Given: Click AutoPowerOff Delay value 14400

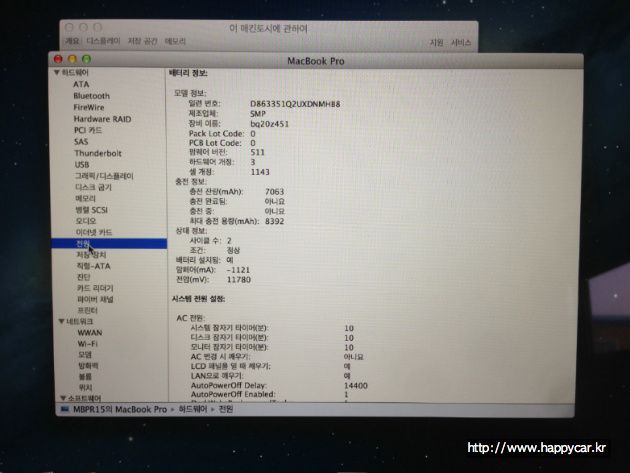Looking at the screenshot, I should point(356,386).
